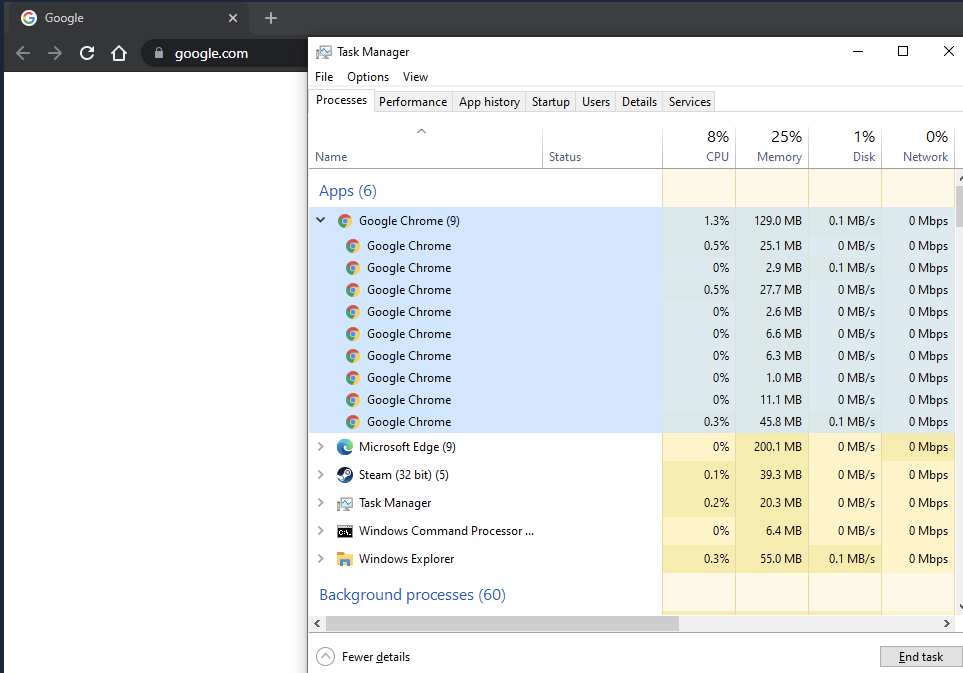Click the Steam (32 bit) process icon
This screenshot has width=963, height=673.
344,474
